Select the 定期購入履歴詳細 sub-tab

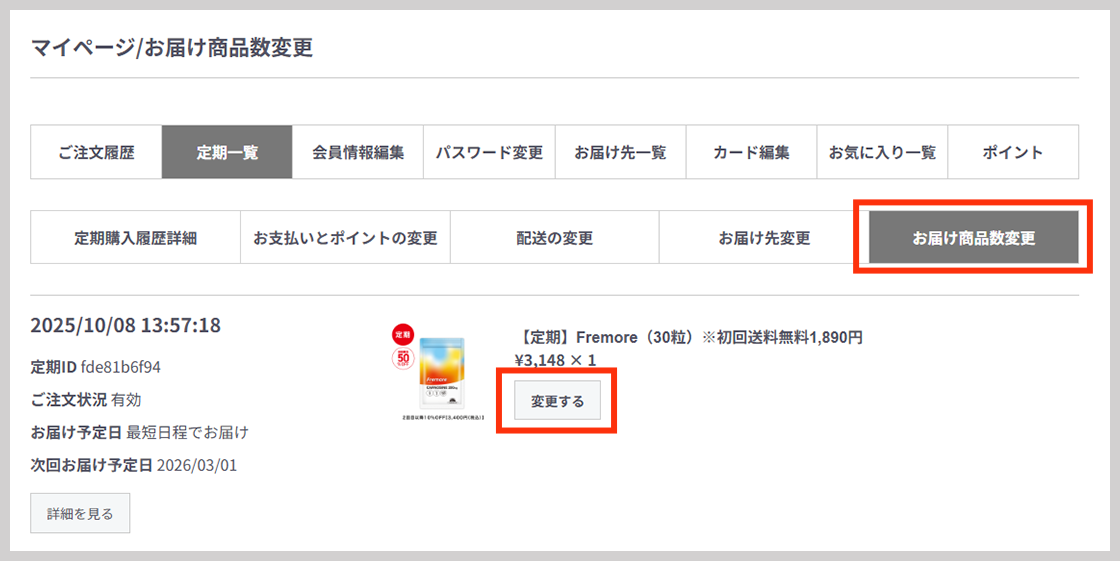pyautogui.click(x=135, y=238)
